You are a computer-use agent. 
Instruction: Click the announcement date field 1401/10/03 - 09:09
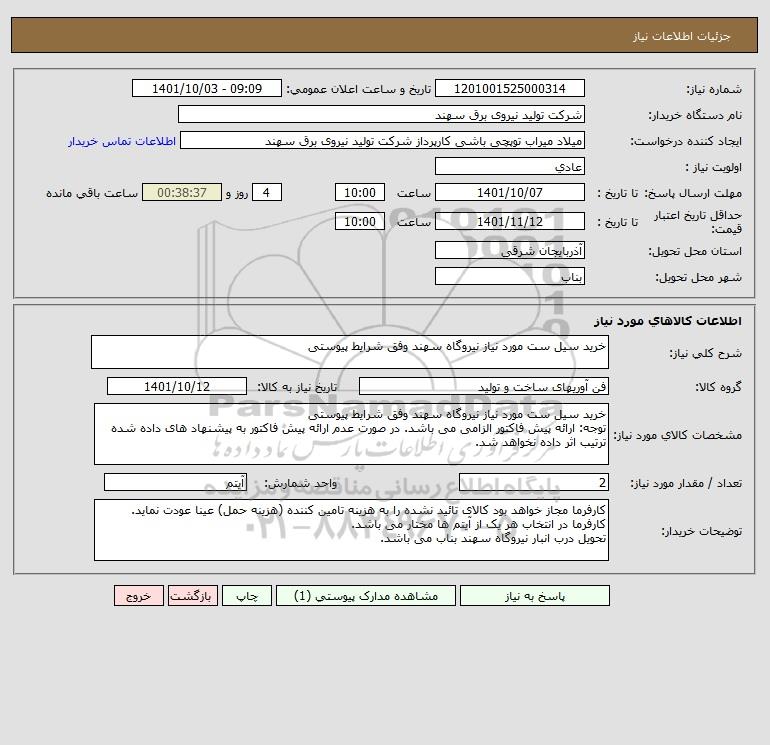point(207,88)
